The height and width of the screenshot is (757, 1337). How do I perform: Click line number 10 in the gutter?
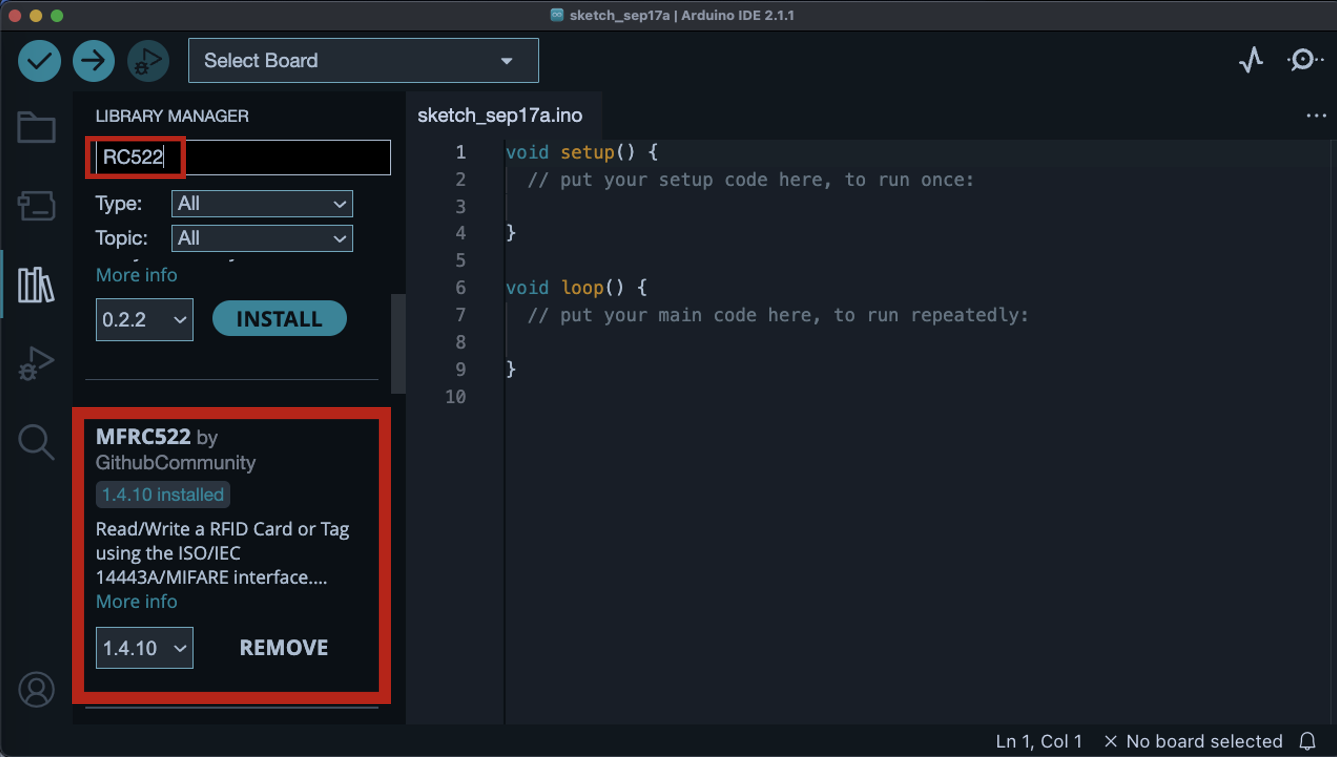coord(455,397)
